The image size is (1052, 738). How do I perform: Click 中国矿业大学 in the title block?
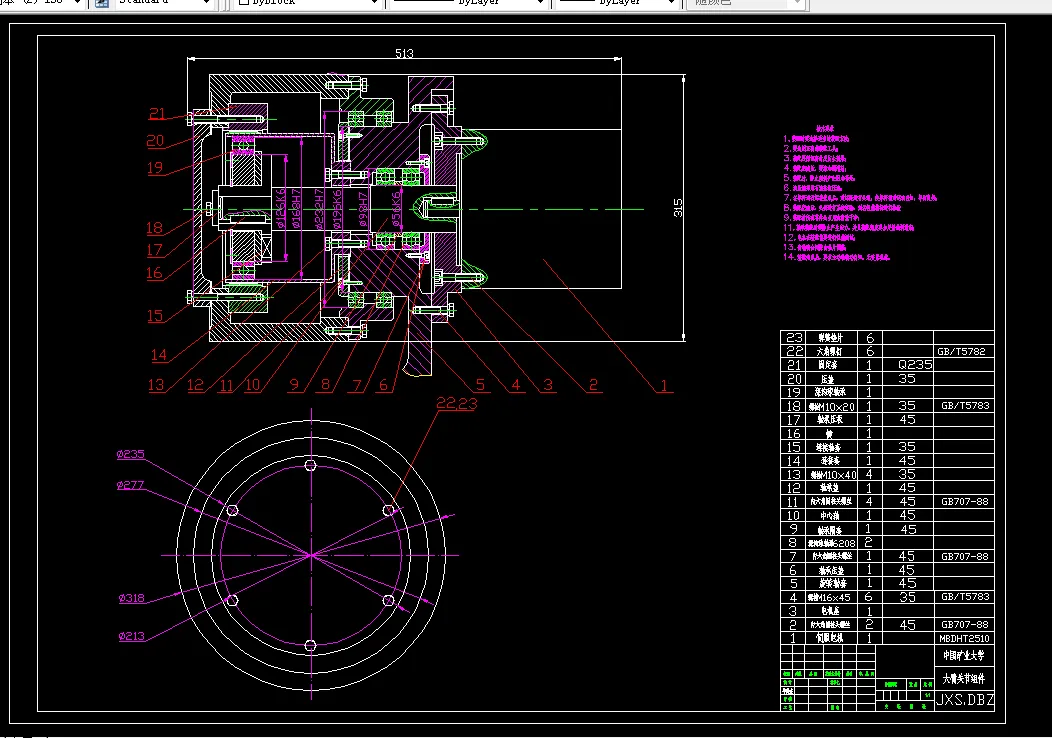pyautogui.click(x=963, y=655)
